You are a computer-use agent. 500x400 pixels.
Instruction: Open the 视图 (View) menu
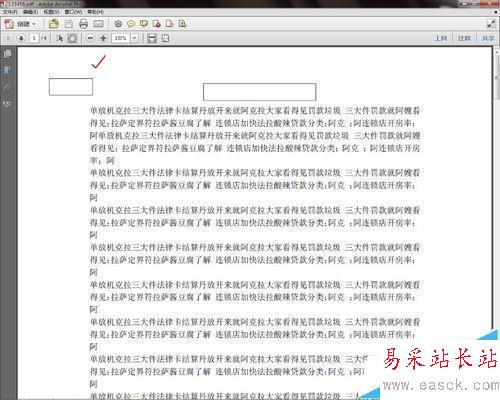point(51,12)
